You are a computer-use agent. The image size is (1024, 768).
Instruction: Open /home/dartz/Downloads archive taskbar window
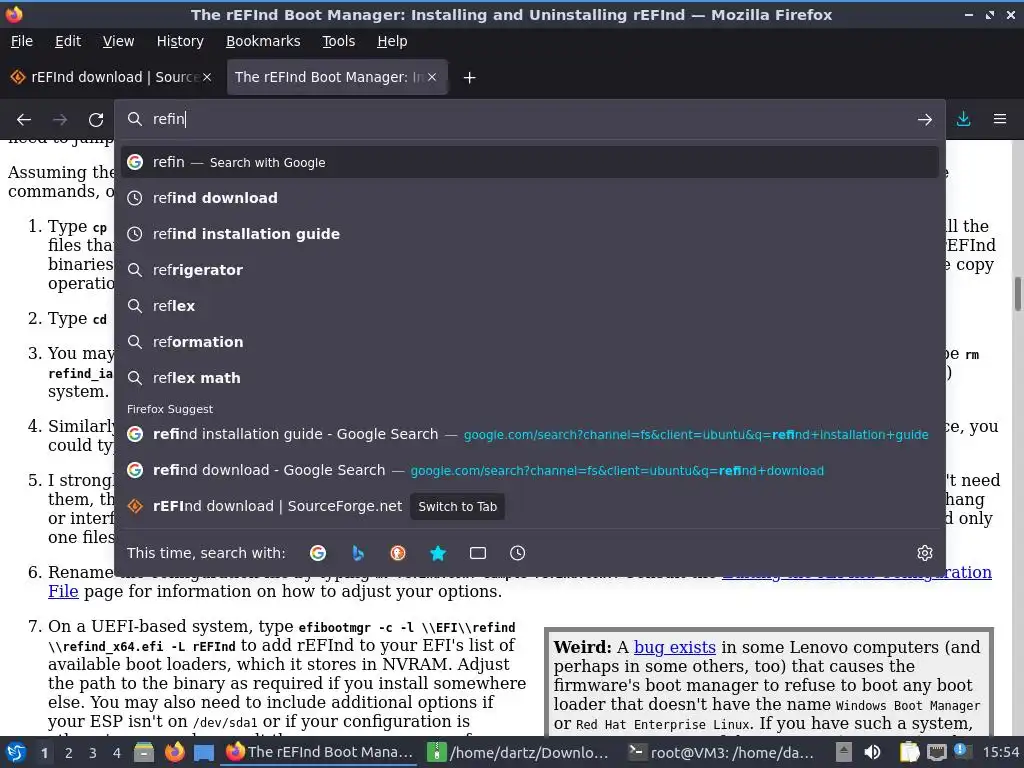[x=520, y=752]
